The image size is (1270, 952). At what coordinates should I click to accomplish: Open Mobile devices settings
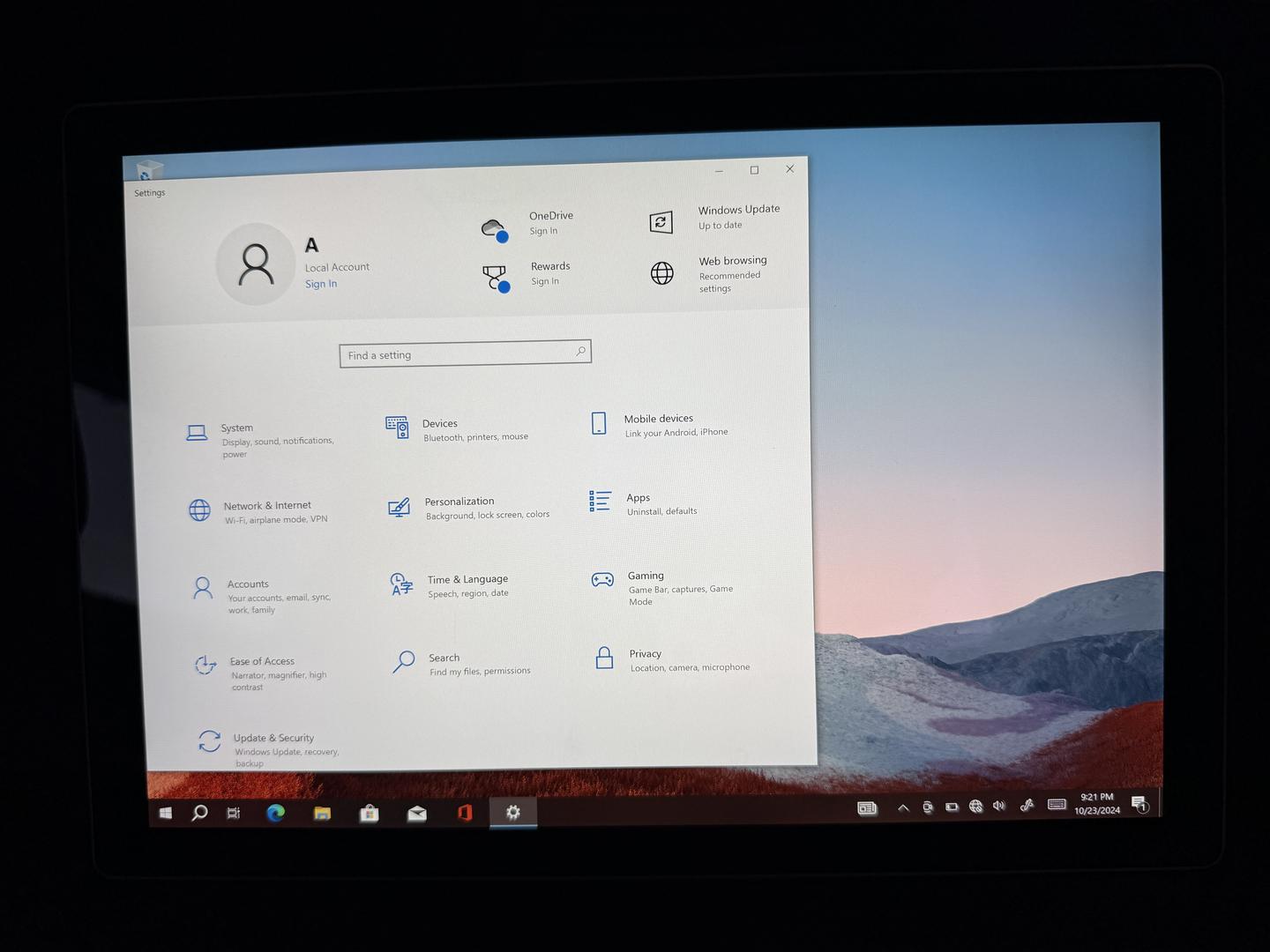coord(659,425)
